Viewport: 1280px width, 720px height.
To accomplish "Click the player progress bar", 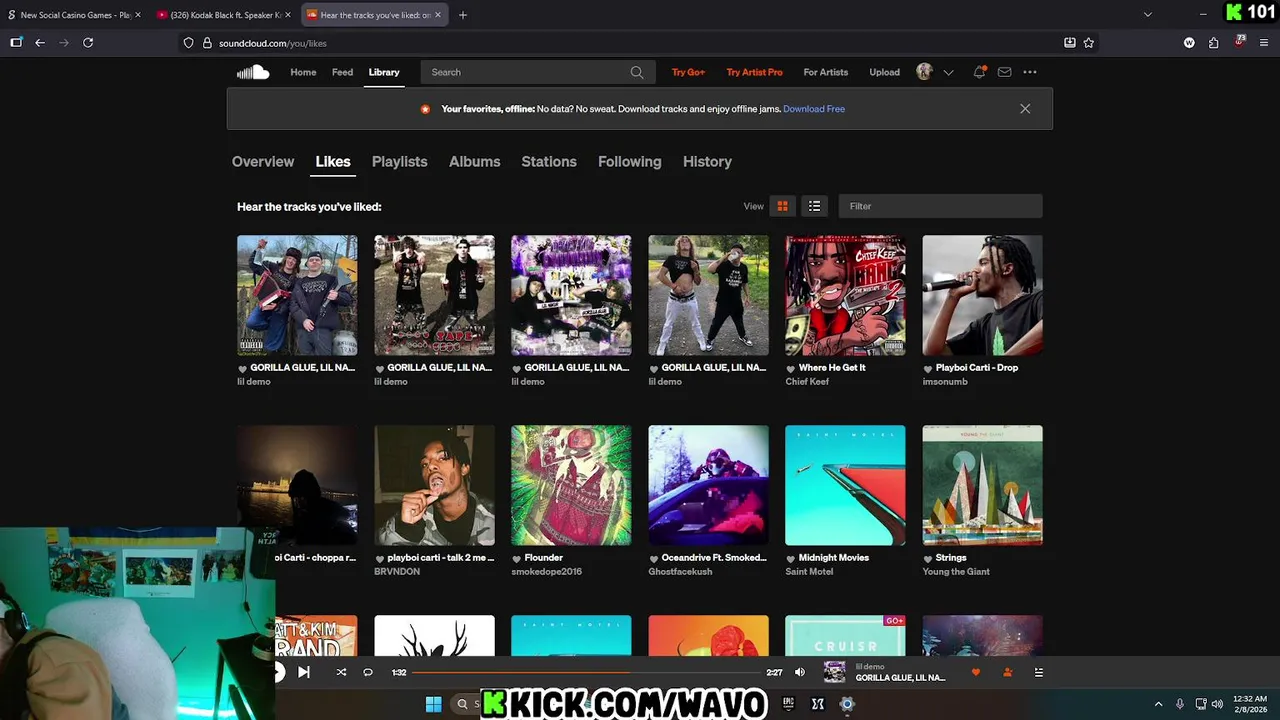I will (x=588, y=672).
